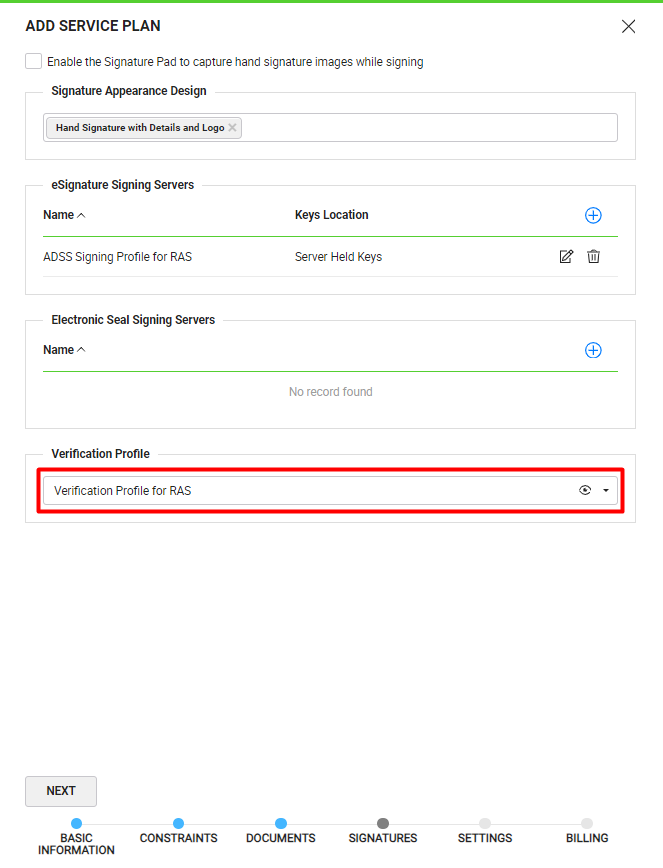Go to the Basic Information step
Viewport: 663px width, 868px height.
click(x=76, y=824)
